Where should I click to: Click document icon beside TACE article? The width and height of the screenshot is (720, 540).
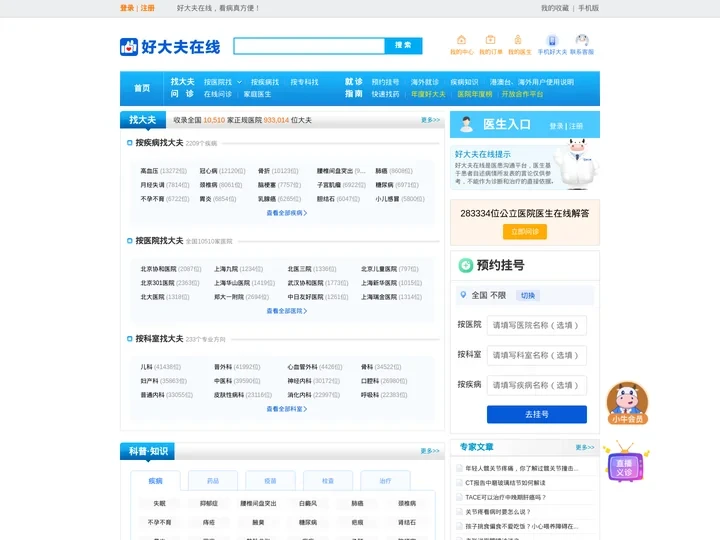459,497
